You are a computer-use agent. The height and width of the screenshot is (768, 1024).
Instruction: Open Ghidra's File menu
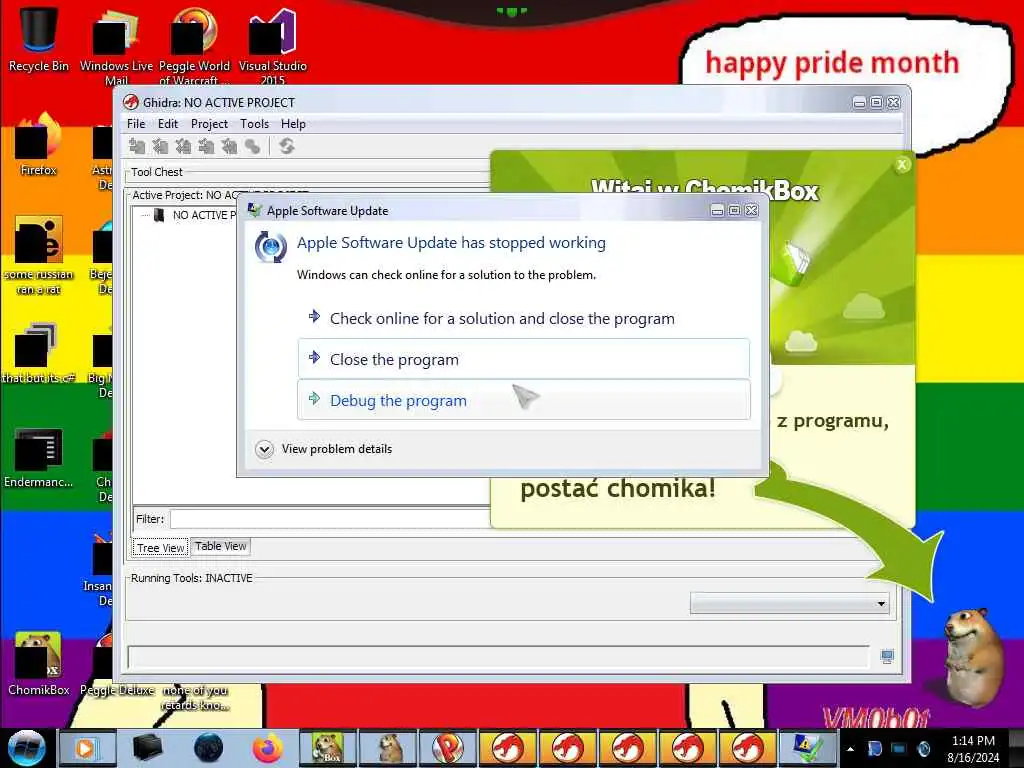[x=136, y=124]
